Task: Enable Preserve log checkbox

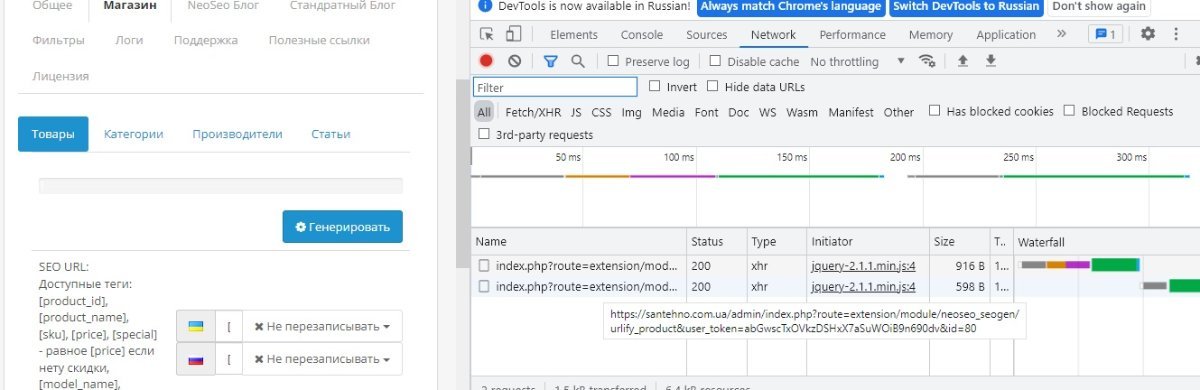Action: pyautogui.click(x=614, y=61)
